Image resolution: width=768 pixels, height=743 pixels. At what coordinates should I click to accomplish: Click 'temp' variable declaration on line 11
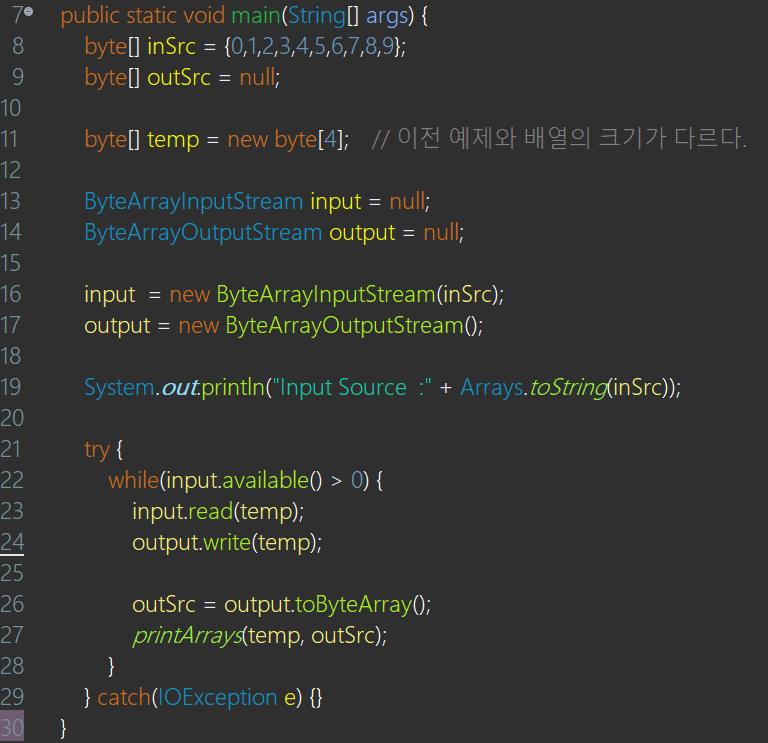pyautogui.click(x=173, y=140)
